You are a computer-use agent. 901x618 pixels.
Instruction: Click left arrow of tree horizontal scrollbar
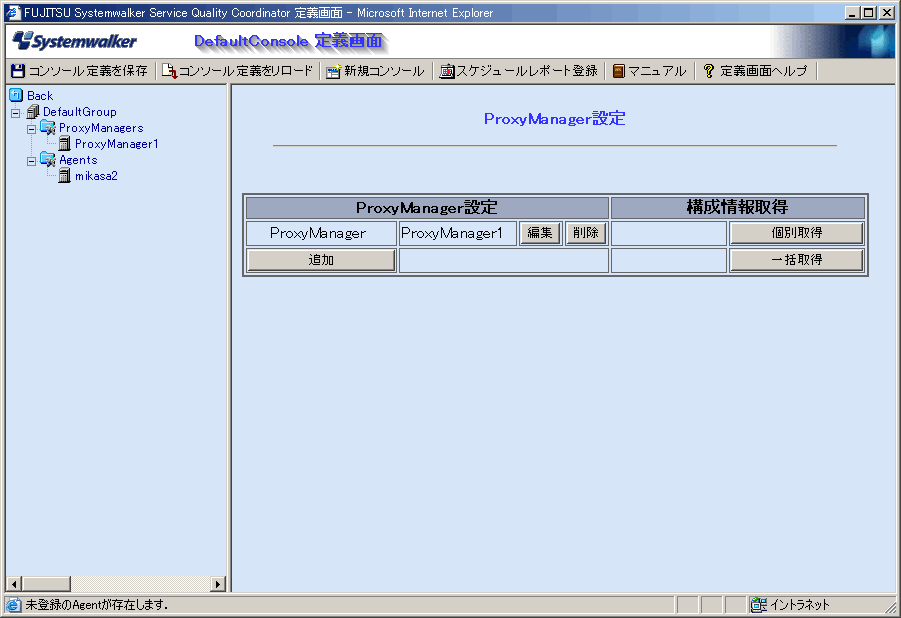[x=14, y=584]
